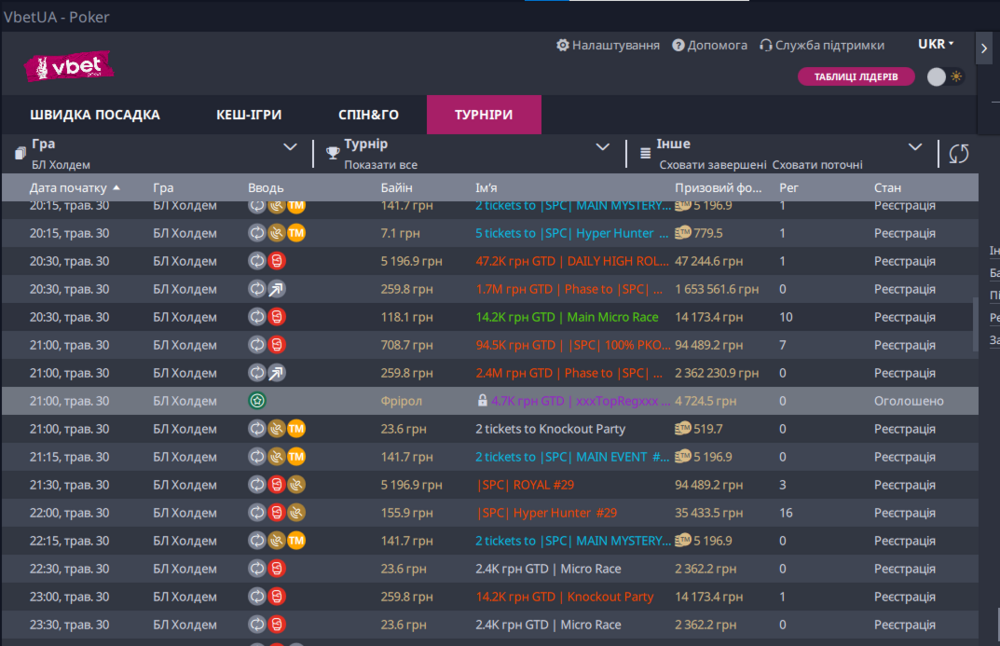This screenshot has width=1000, height=646.
Task: Open Служба підтримки link
Action: [x=829, y=45]
